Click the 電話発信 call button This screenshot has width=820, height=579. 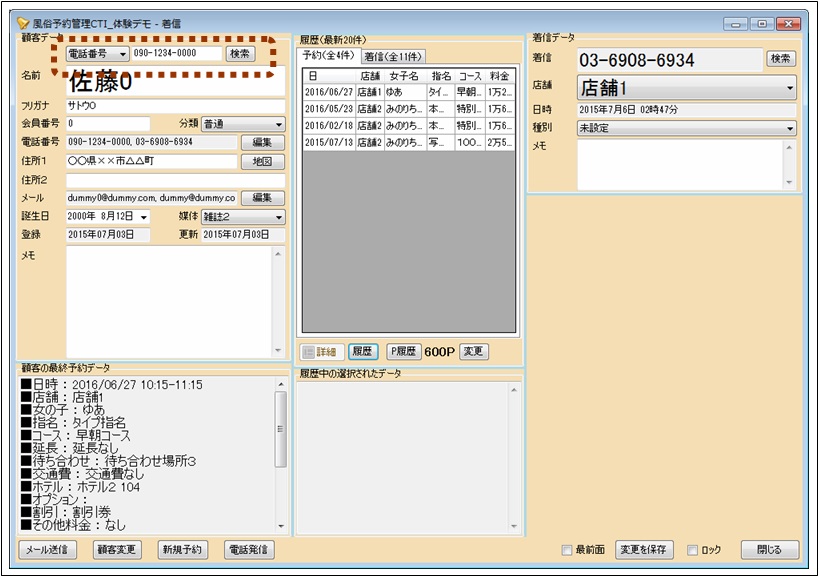[249, 550]
